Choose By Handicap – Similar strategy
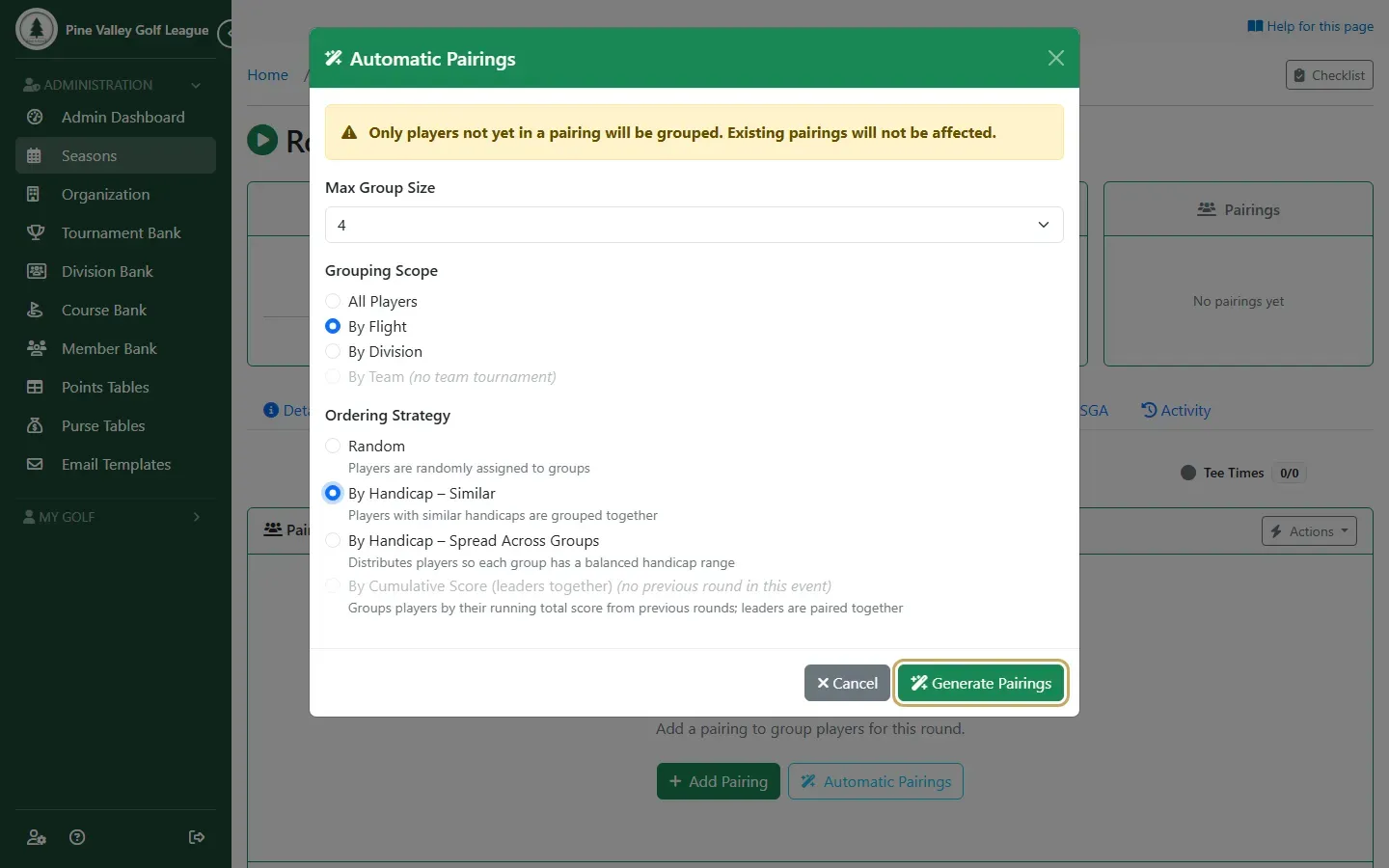 (333, 493)
